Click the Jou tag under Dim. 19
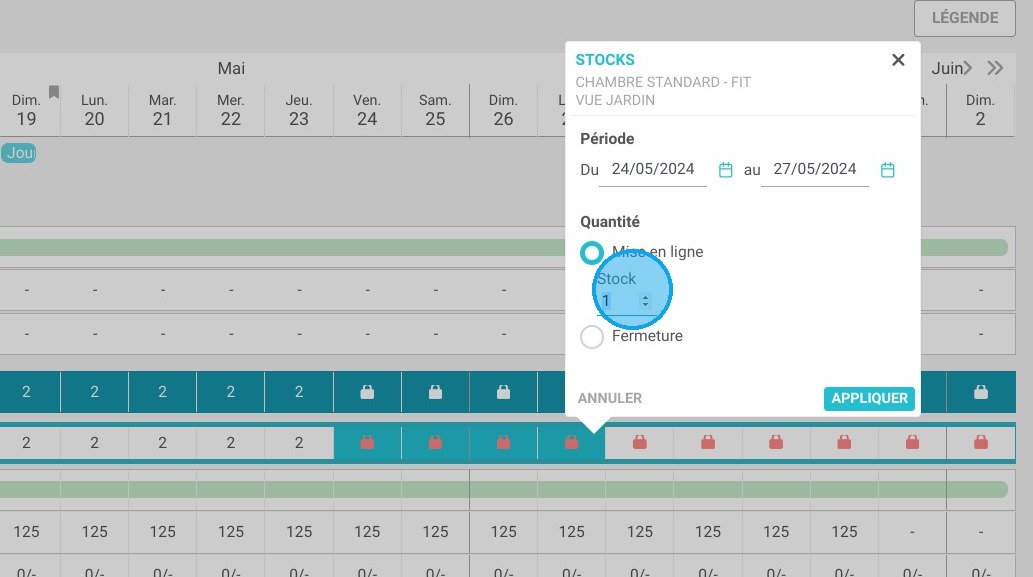 pyautogui.click(x=18, y=153)
